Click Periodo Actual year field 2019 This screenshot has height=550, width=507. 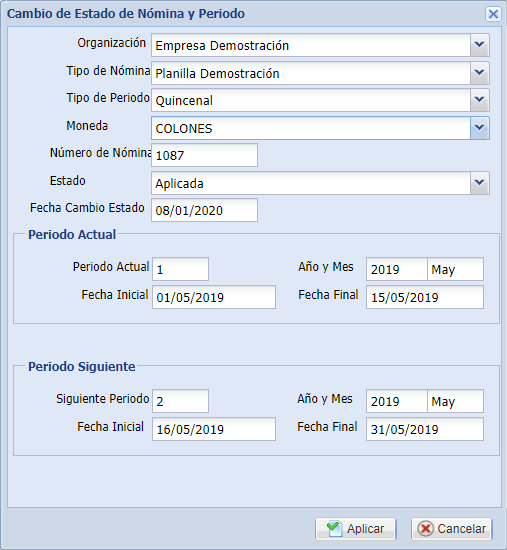(x=396, y=269)
